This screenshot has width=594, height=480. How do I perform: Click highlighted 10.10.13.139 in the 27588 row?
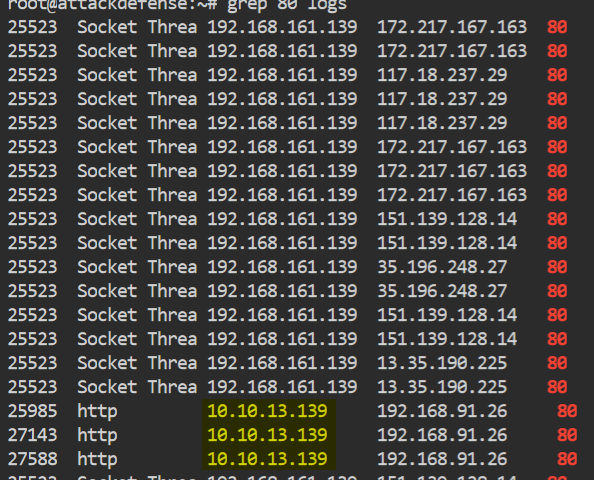[x=267, y=459]
